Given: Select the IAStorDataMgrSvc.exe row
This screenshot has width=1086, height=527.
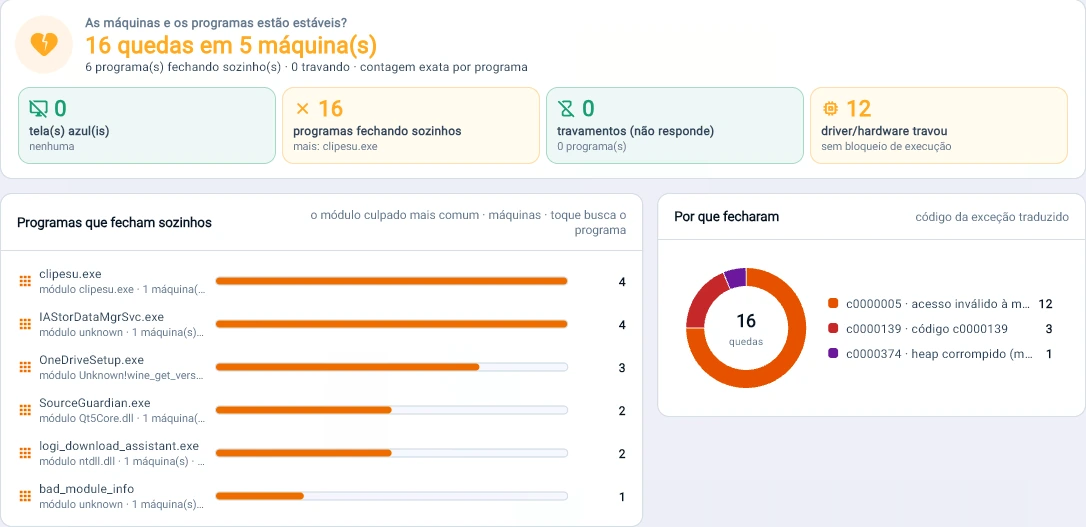Looking at the screenshot, I should (x=321, y=324).
